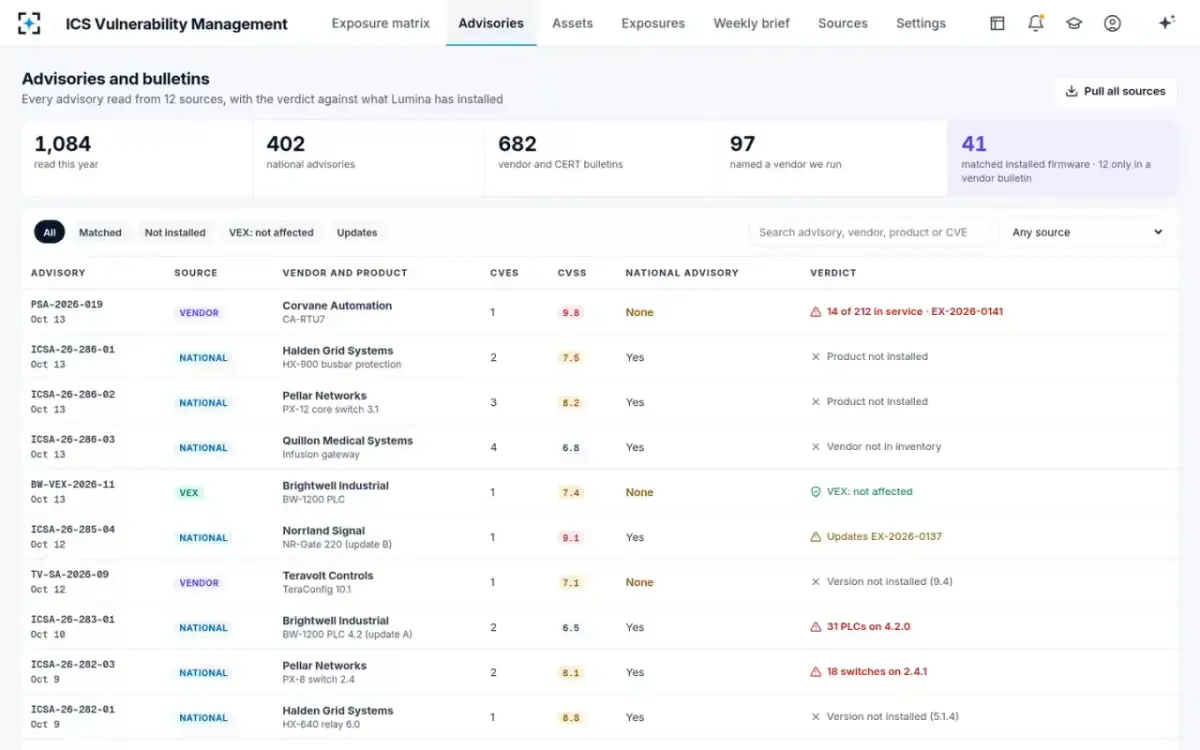Open the Settings tab
This screenshot has height=750, width=1200.
(921, 23)
